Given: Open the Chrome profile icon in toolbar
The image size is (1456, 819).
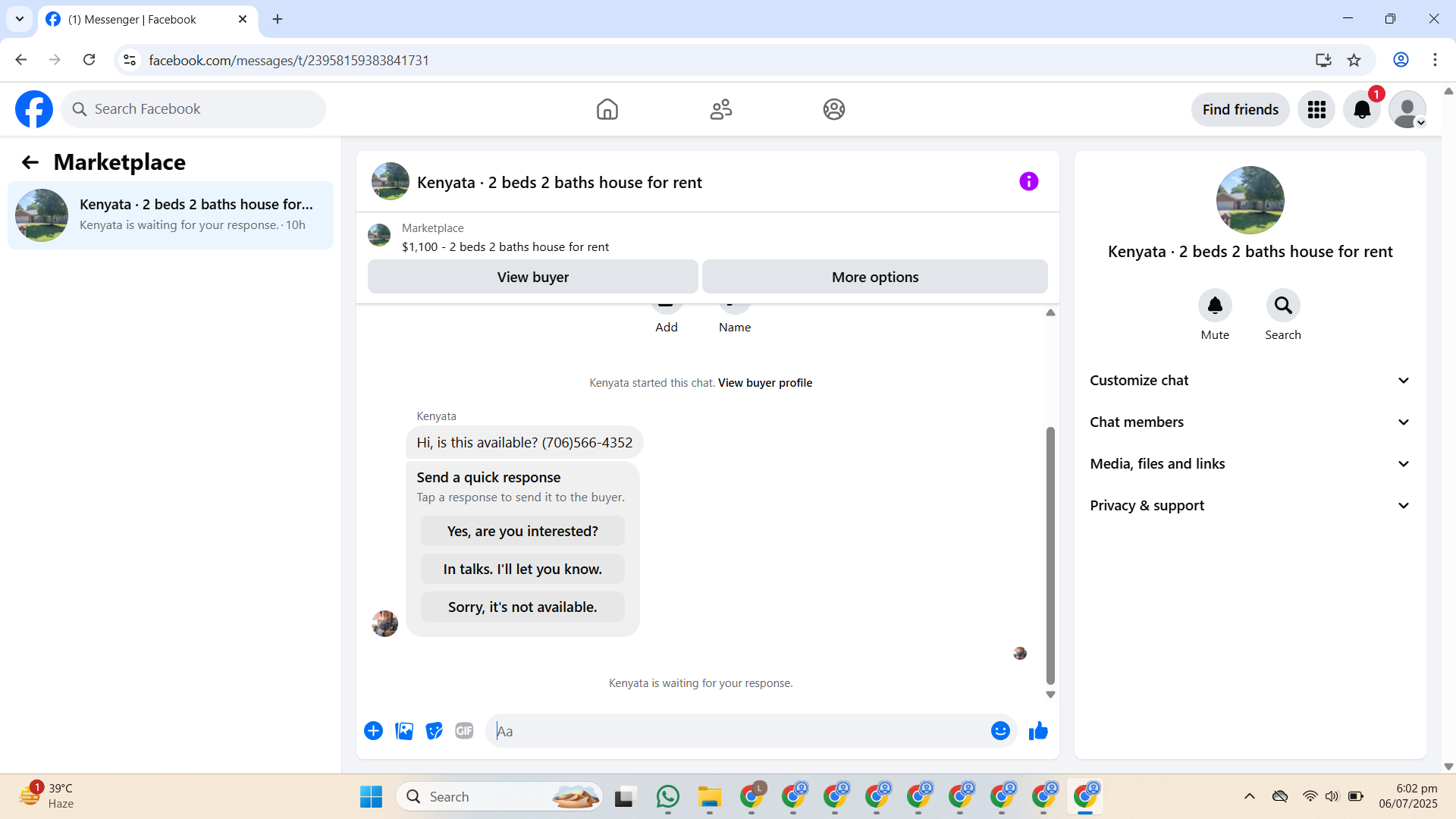Looking at the screenshot, I should [x=1401, y=60].
